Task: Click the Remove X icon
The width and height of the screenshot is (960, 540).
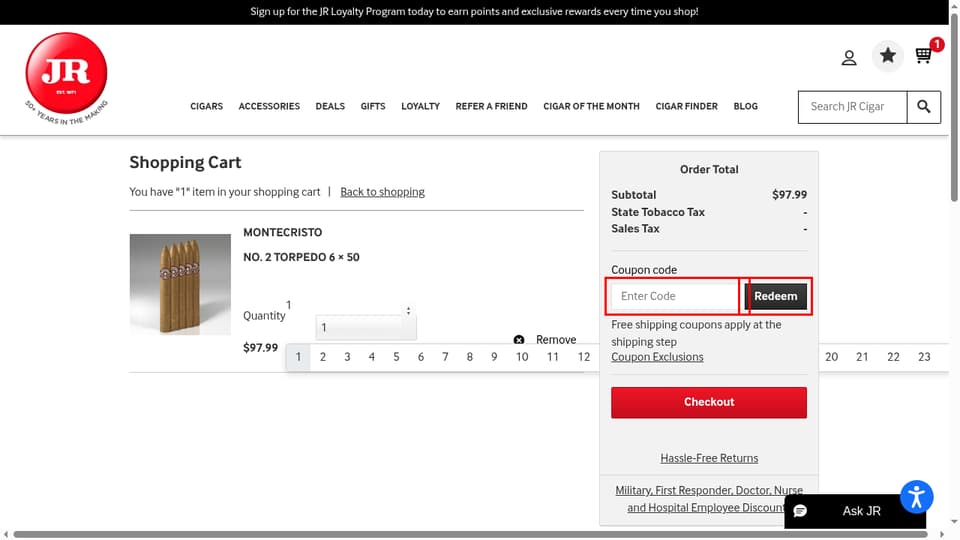Action: point(519,340)
